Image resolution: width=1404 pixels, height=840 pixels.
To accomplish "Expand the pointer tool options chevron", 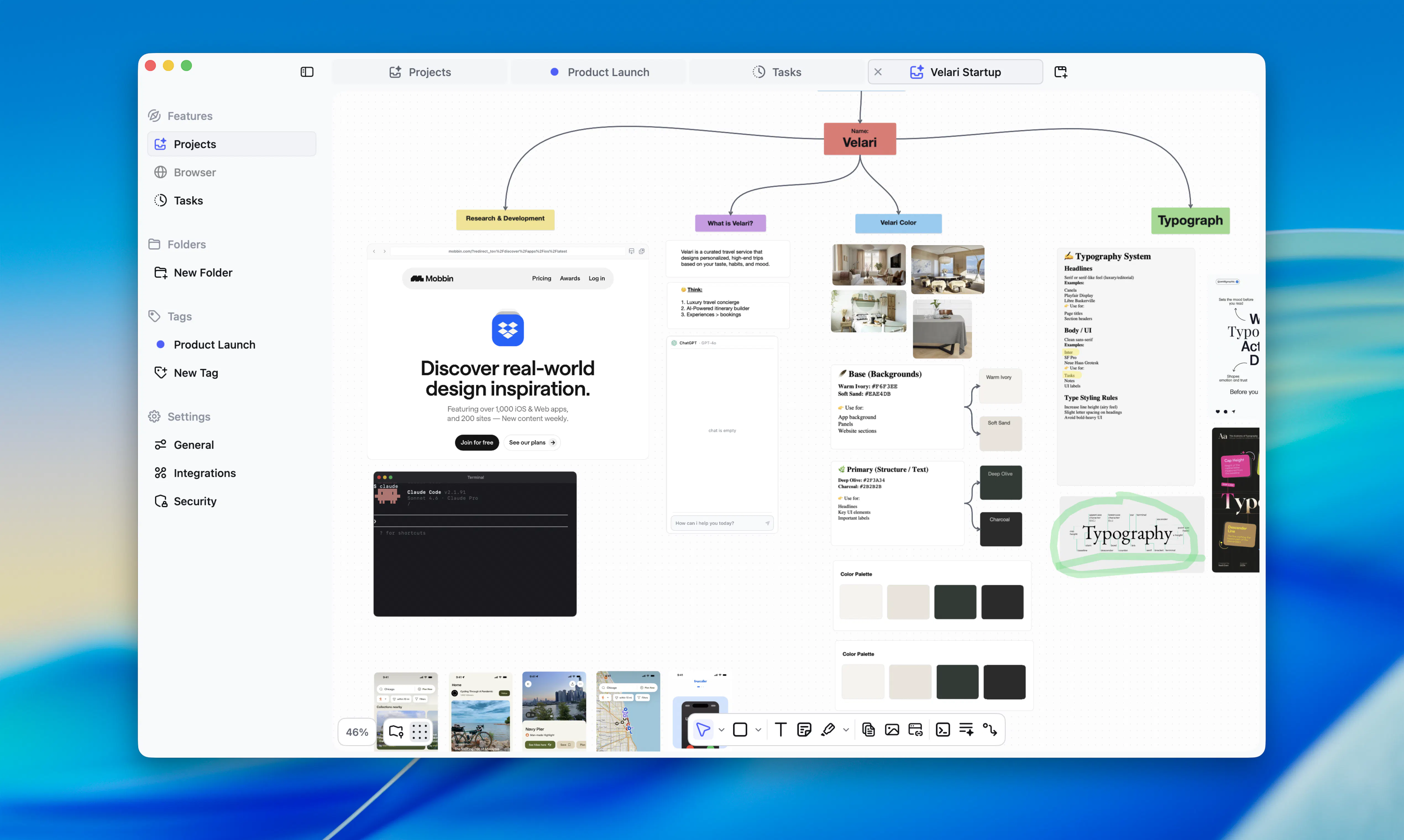I will tap(721, 730).
